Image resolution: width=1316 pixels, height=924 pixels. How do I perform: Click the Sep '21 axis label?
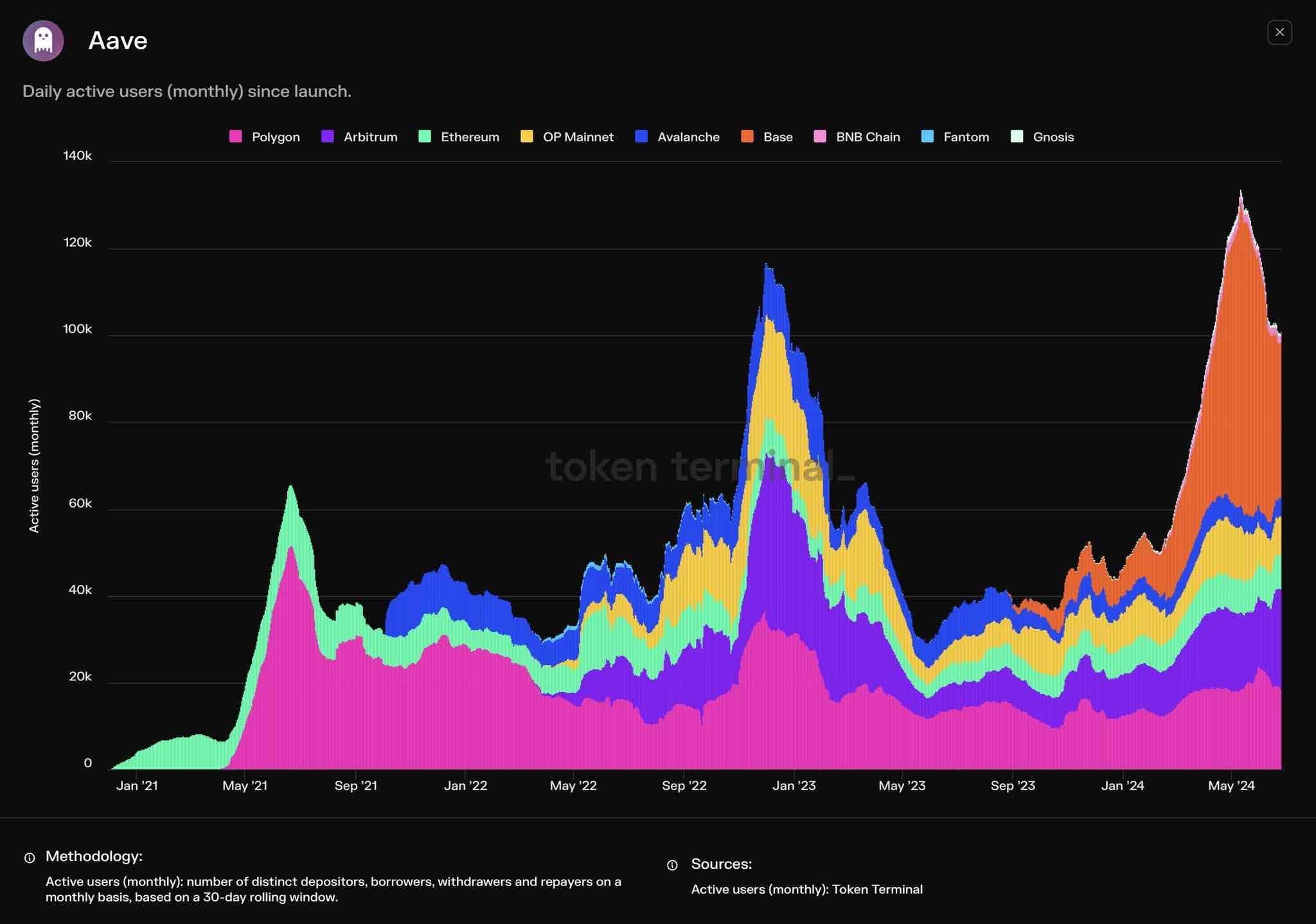356,786
